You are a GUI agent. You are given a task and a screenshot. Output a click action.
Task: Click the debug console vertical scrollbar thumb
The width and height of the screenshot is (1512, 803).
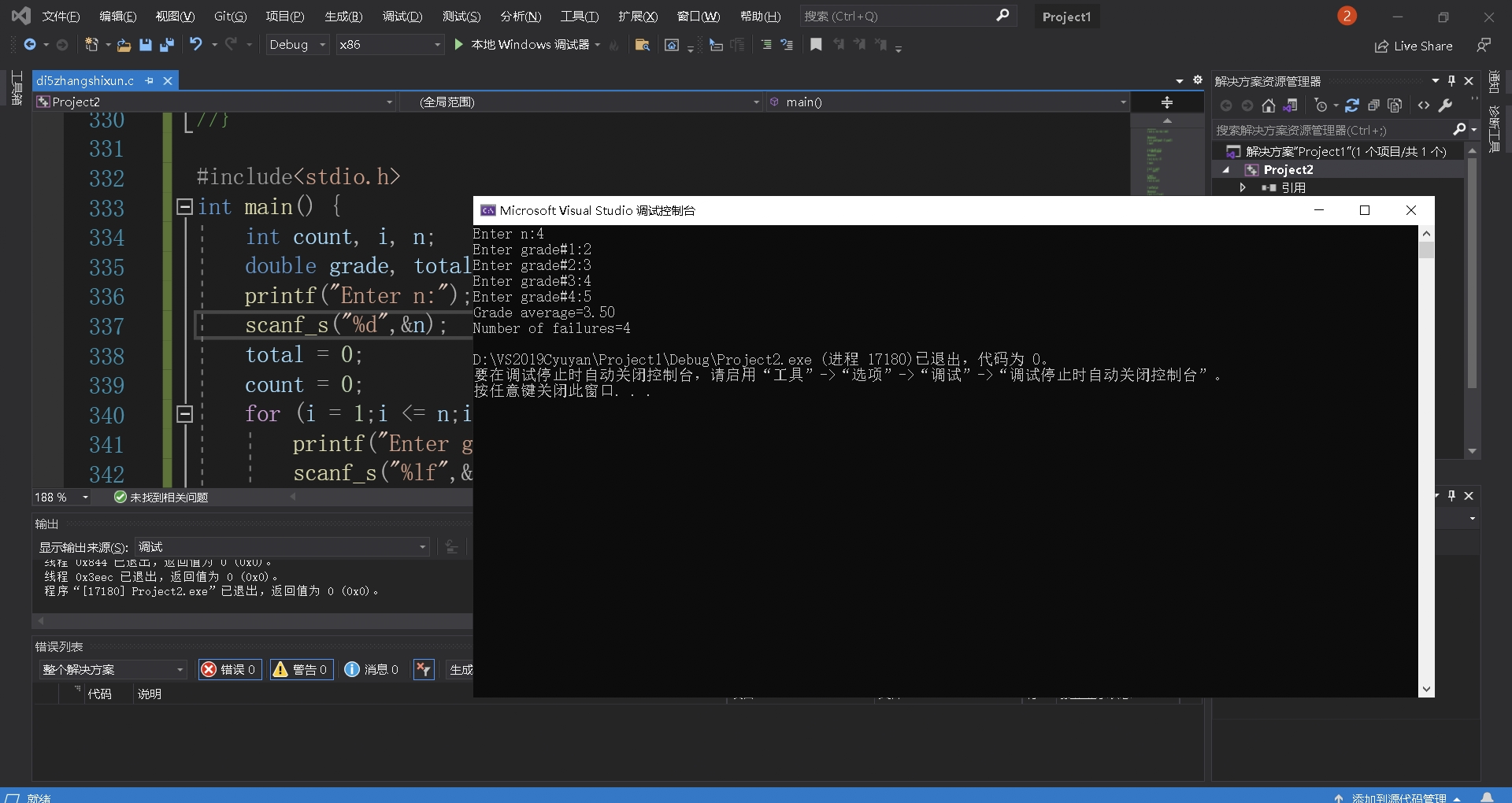tap(1426, 250)
